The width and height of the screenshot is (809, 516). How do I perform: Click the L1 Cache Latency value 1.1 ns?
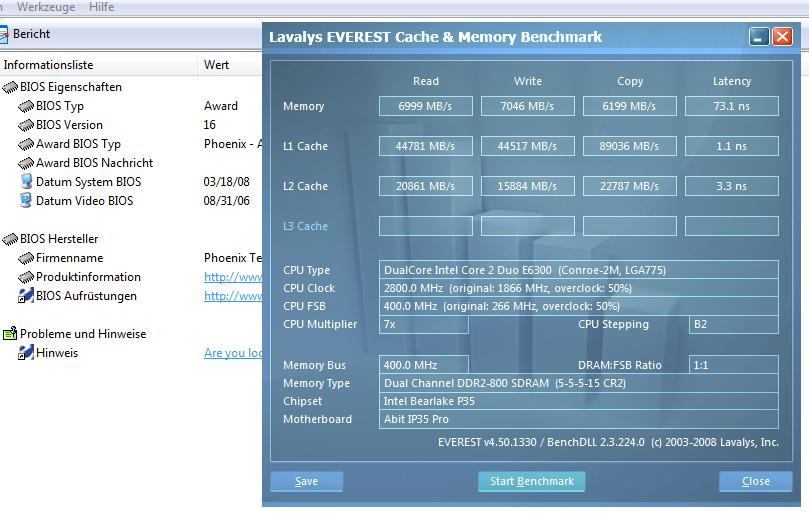(732, 146)
